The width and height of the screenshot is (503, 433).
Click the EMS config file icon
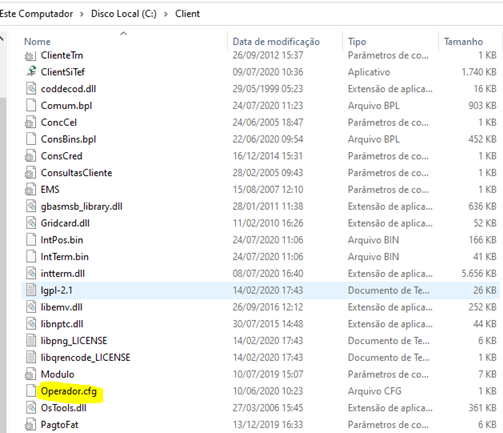coord(31,190)
